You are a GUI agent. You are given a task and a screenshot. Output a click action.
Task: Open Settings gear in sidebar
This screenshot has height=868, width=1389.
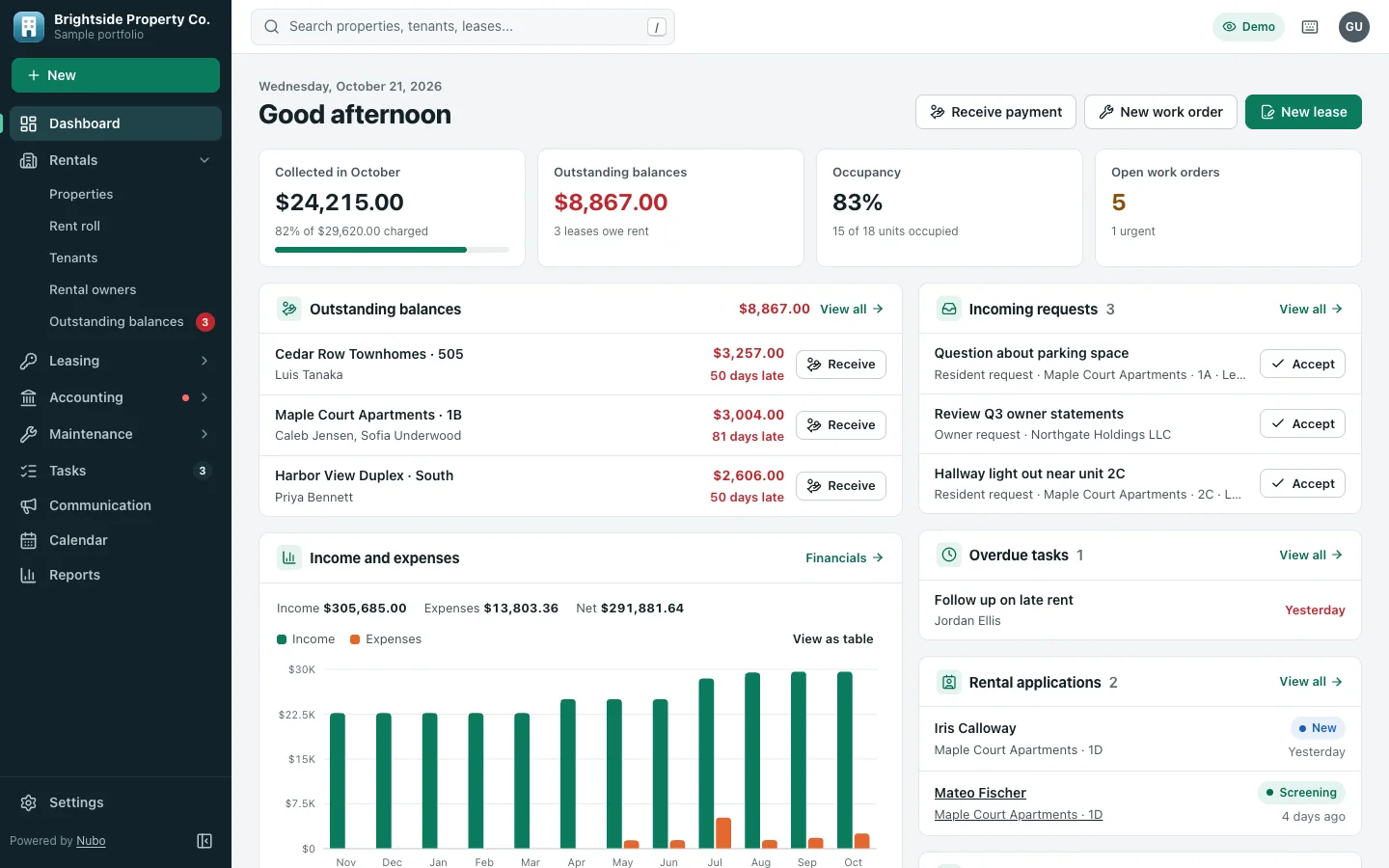tap(29, 802)
